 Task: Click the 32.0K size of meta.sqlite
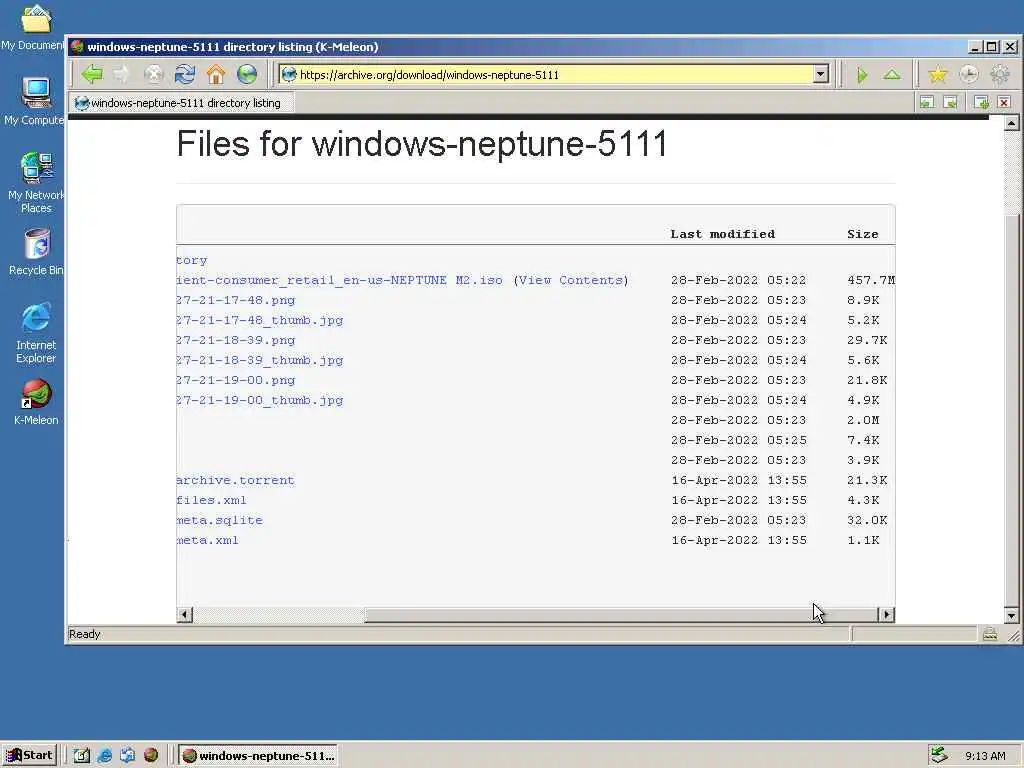pos(867,520)
